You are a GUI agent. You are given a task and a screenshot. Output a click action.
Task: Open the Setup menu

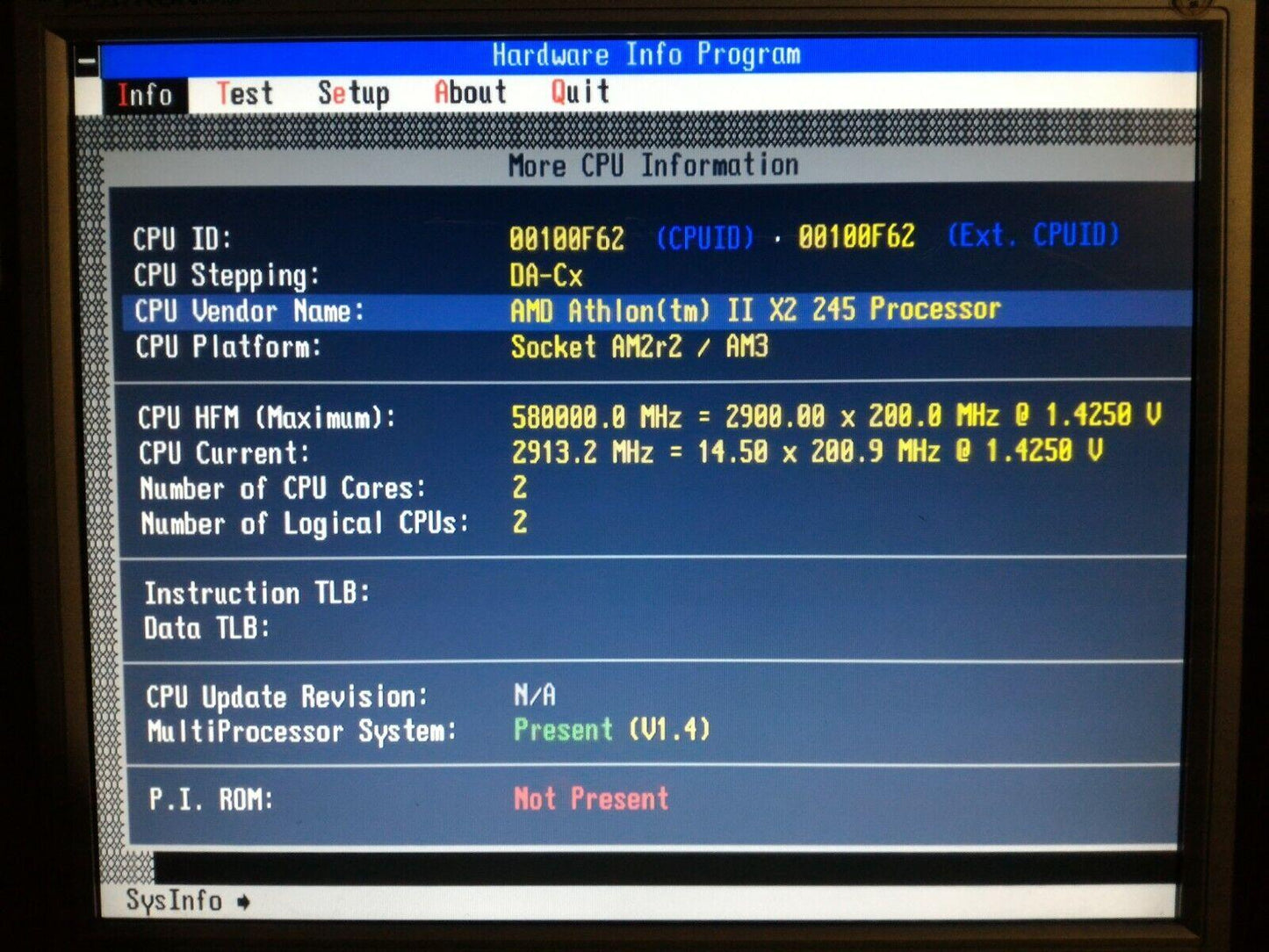pyautogui.click(x=353, y=93)
